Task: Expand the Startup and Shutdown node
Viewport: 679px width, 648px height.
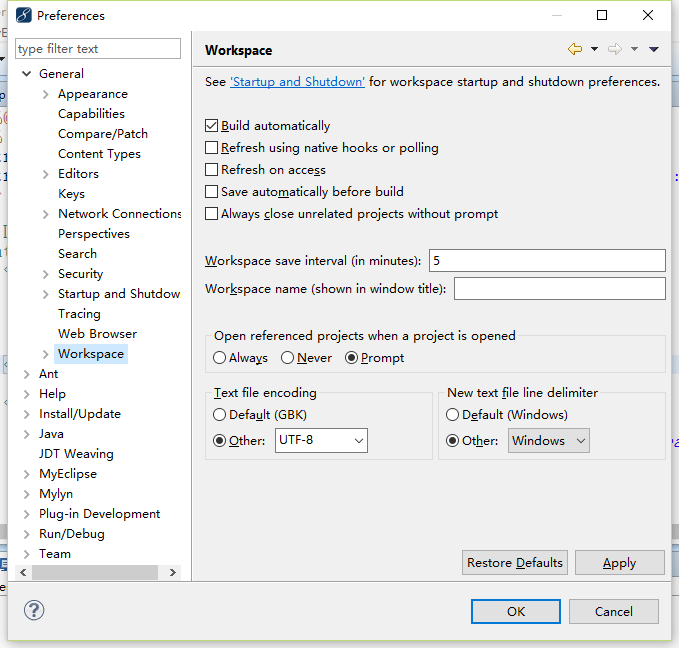Action: (x=46, y=294)
